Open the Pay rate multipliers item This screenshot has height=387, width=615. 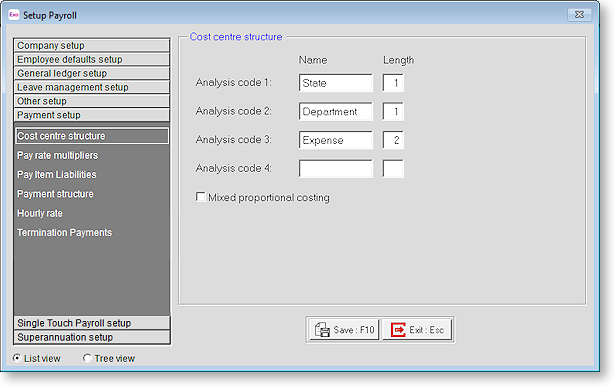coord(58,155)
